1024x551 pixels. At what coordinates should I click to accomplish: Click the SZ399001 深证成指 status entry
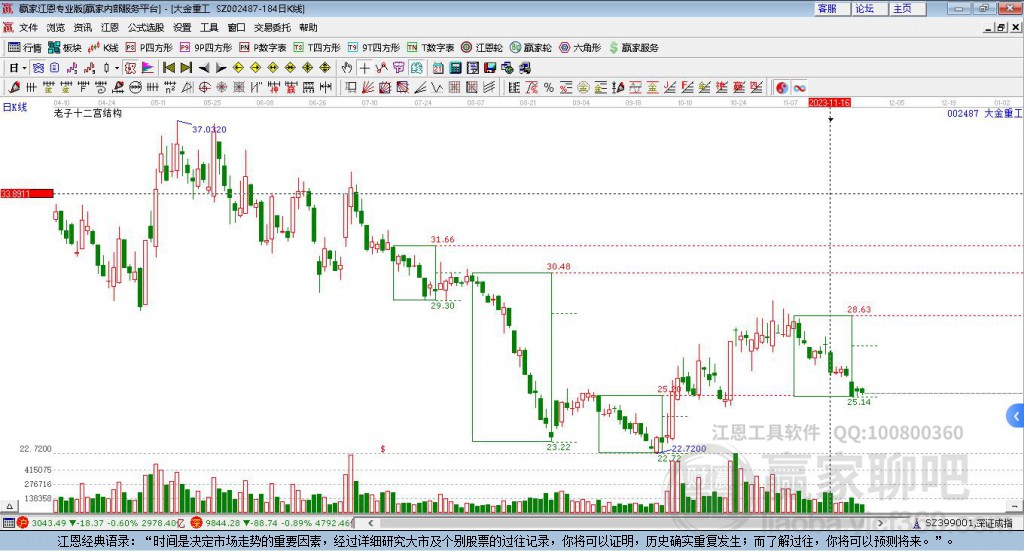(x=963, y=523)
